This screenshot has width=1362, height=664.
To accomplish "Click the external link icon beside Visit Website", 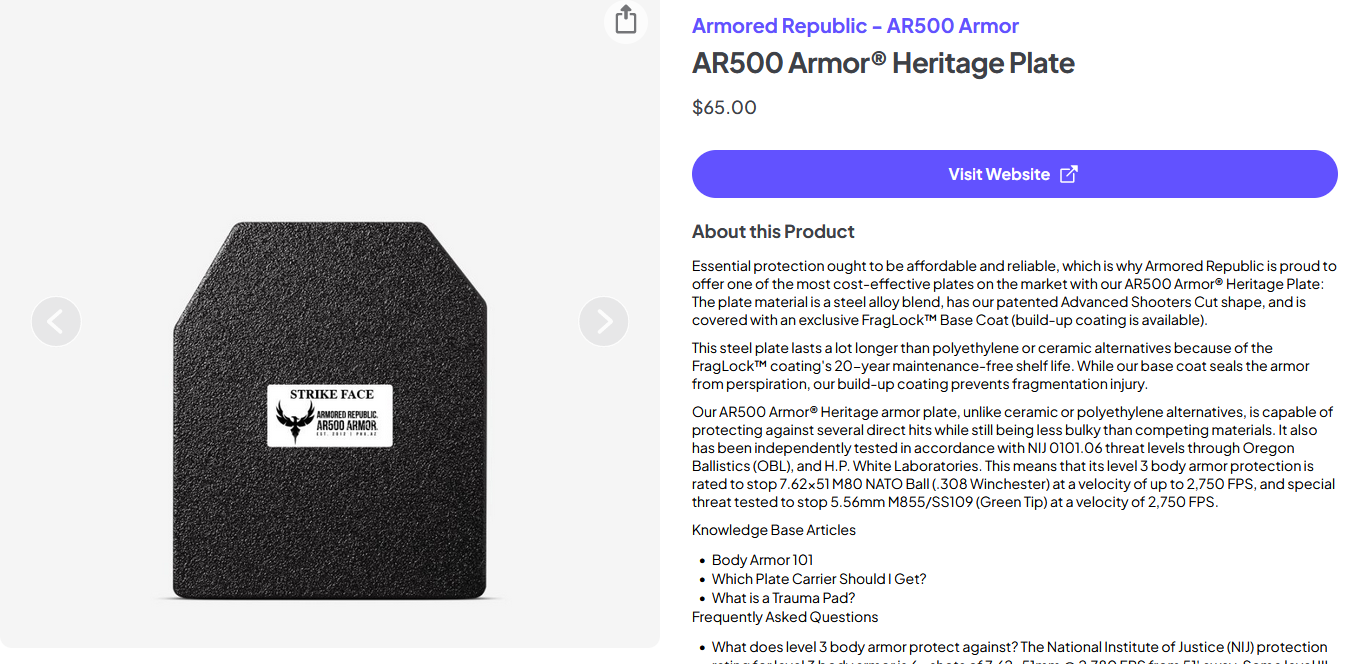I will [x=1069, y=174].
